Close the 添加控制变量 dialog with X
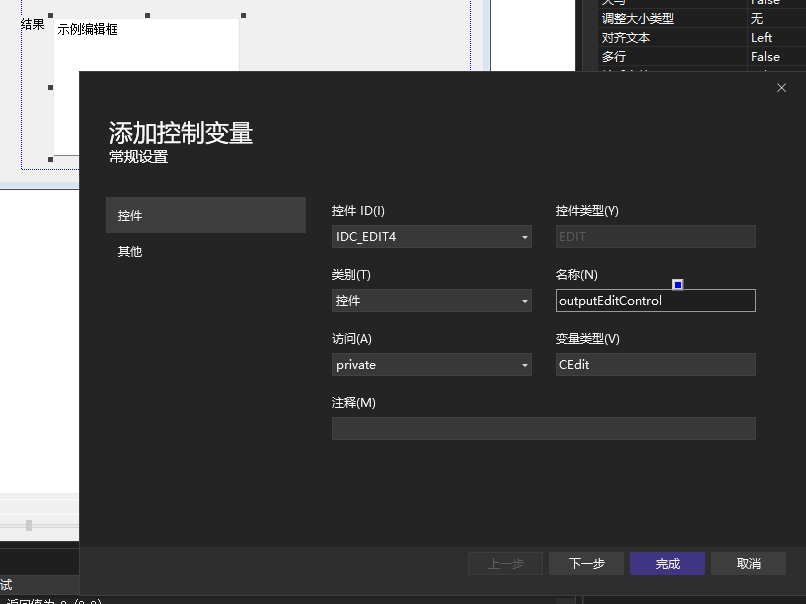Image resolution: width=806 pixels, height=604 pixels. coord(781,88)
